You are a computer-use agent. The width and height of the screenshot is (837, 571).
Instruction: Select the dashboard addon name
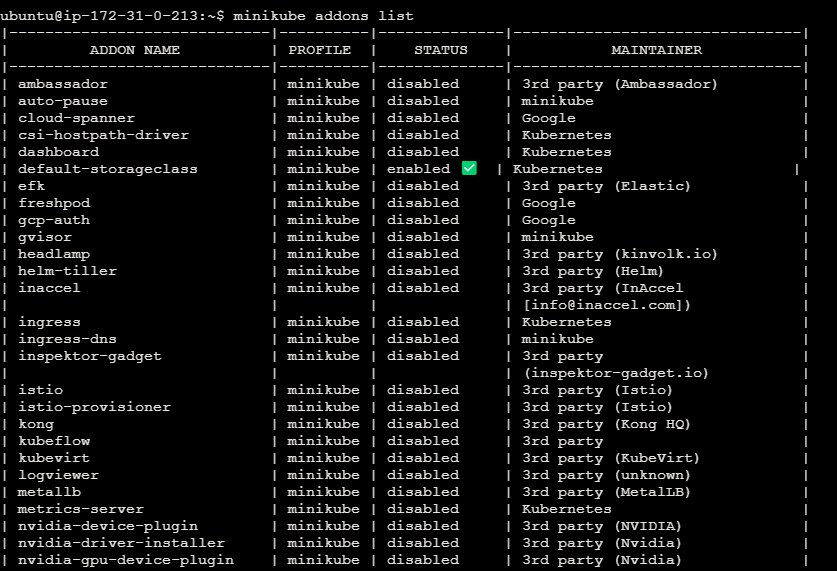tap(59, 152)
